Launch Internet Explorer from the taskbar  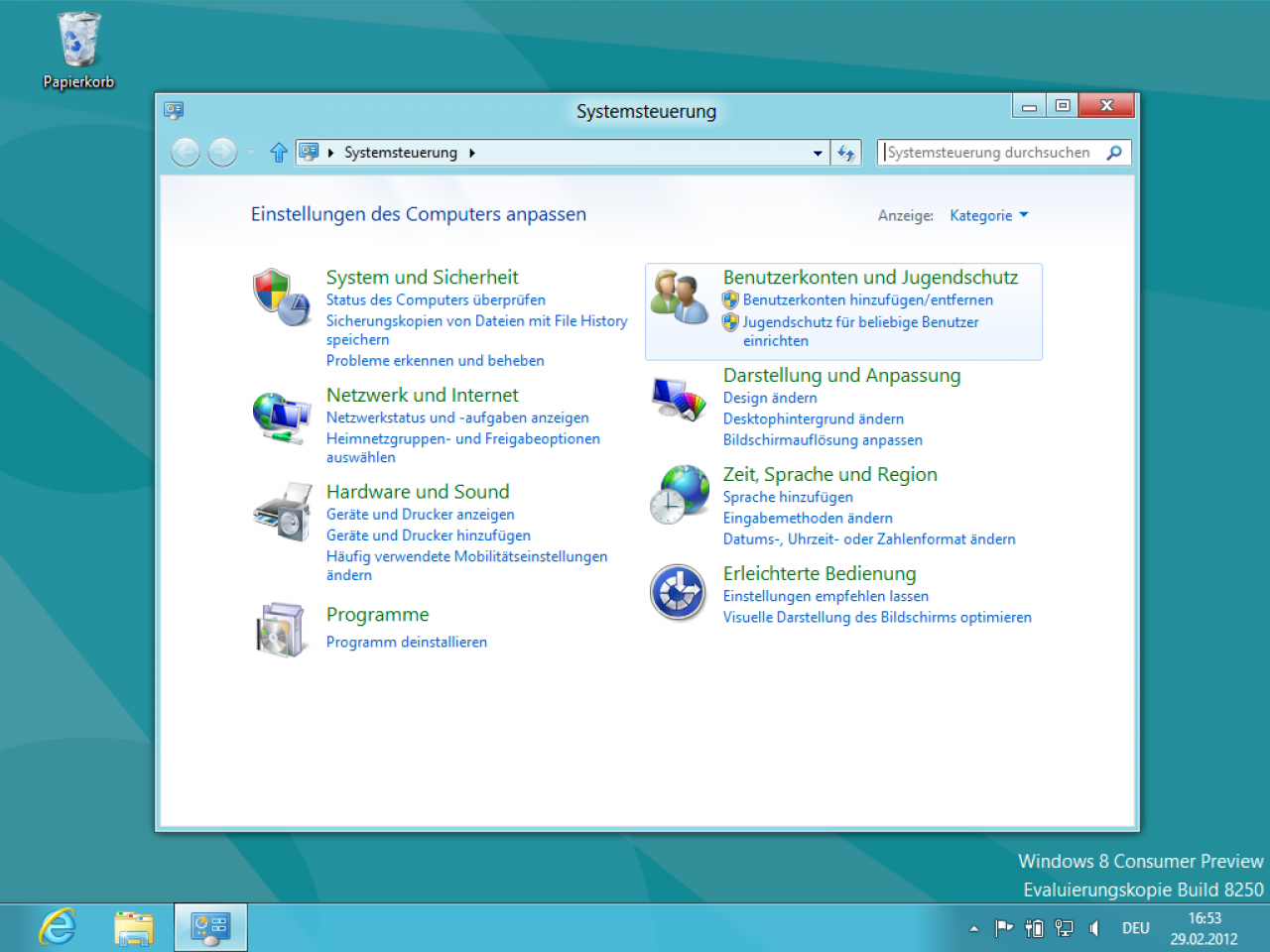point(58,927)
